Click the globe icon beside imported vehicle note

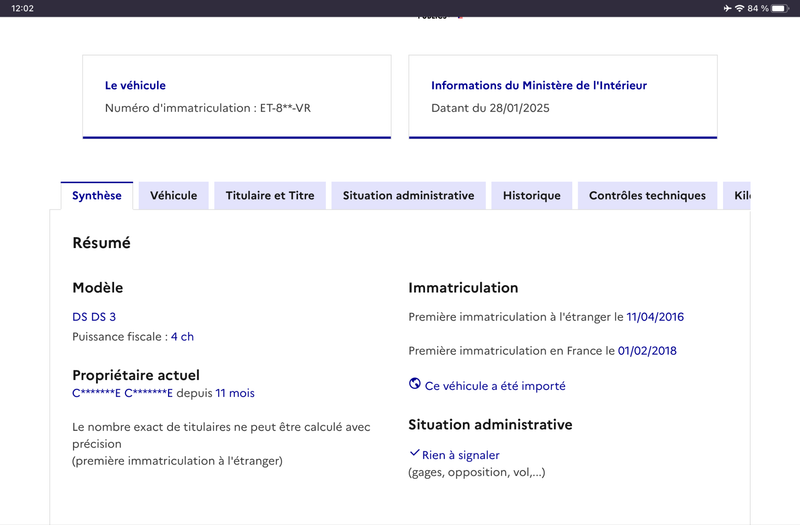tap(415, 384)
